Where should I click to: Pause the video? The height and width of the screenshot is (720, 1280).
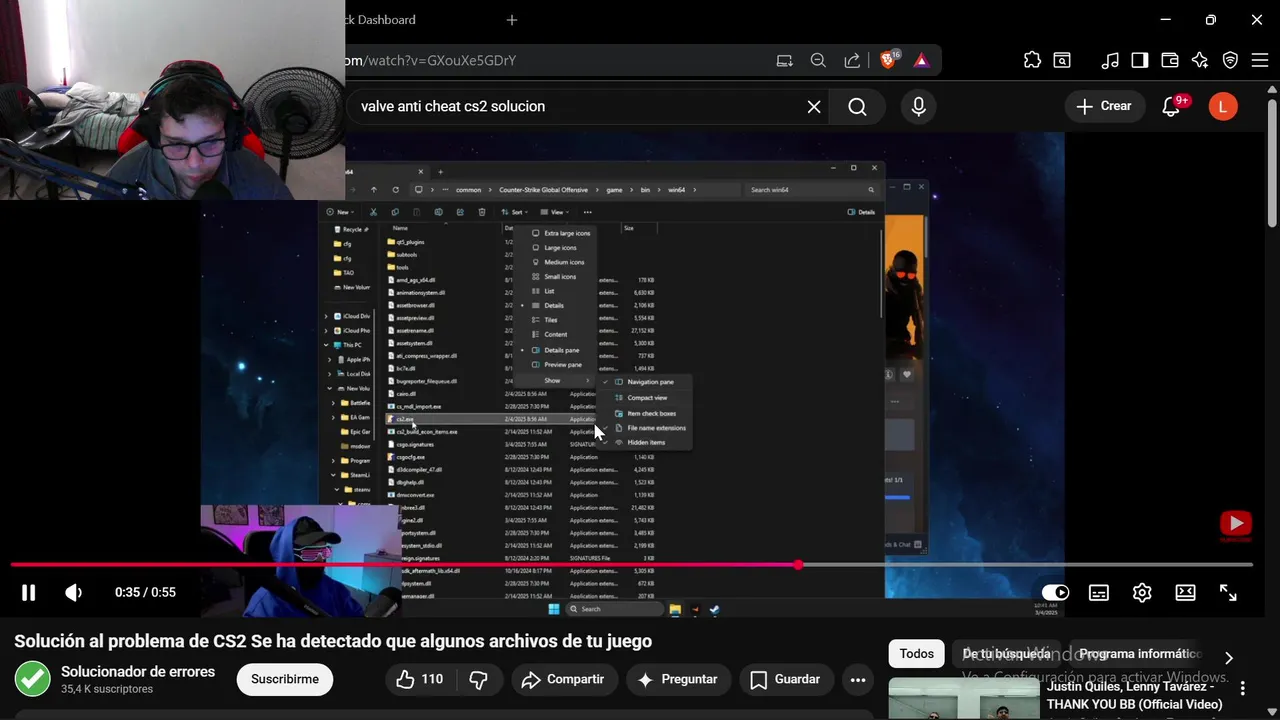click(x=28, y=592)
